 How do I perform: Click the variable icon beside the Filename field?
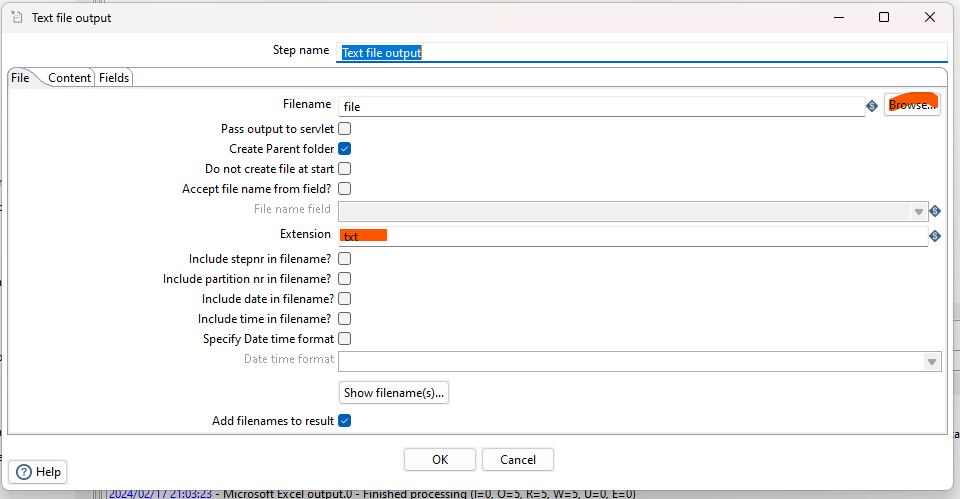click(x=871, y=105)
